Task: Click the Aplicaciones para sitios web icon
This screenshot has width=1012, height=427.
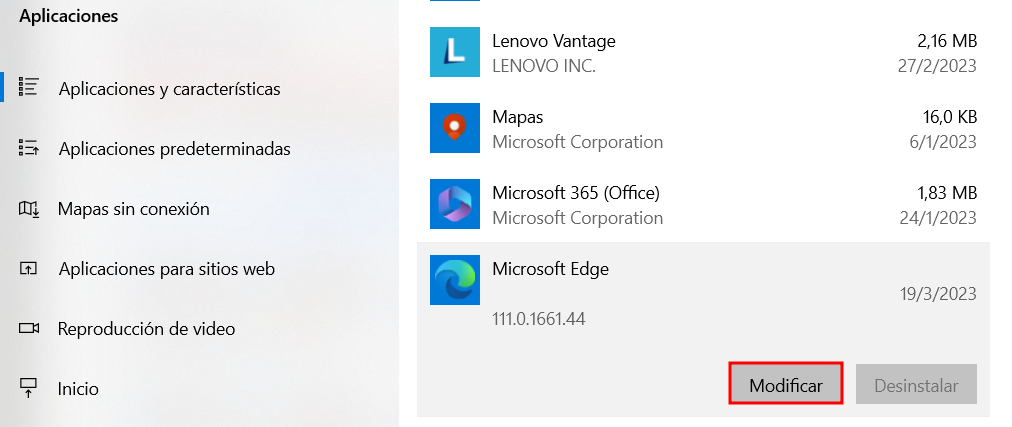Action: tap(29, 269)
